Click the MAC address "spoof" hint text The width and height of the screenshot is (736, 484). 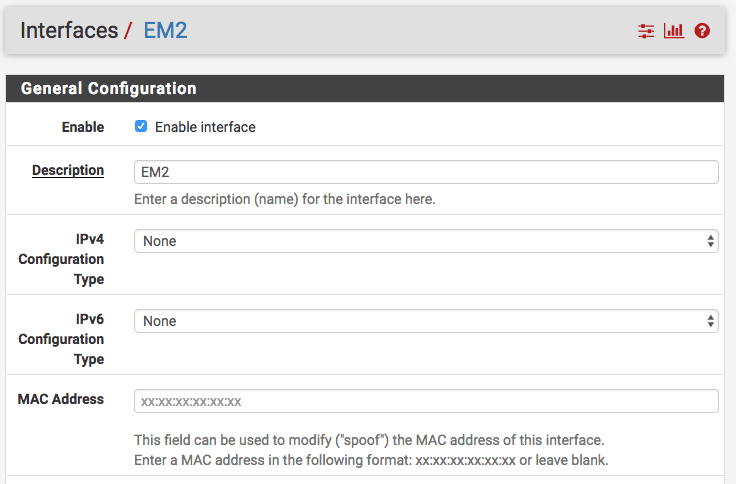369,440
